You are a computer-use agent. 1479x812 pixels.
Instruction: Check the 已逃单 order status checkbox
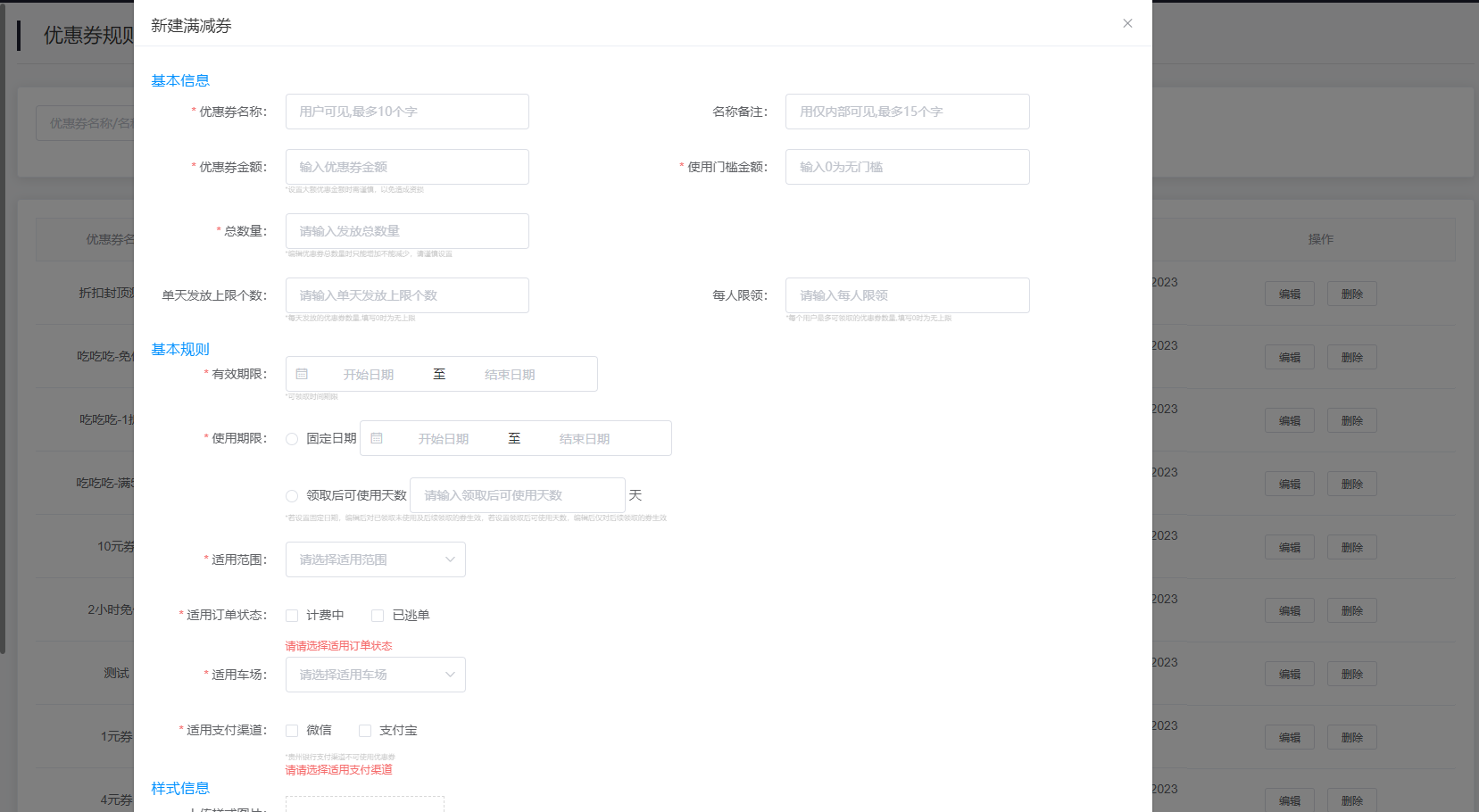(x=378, y=616)
